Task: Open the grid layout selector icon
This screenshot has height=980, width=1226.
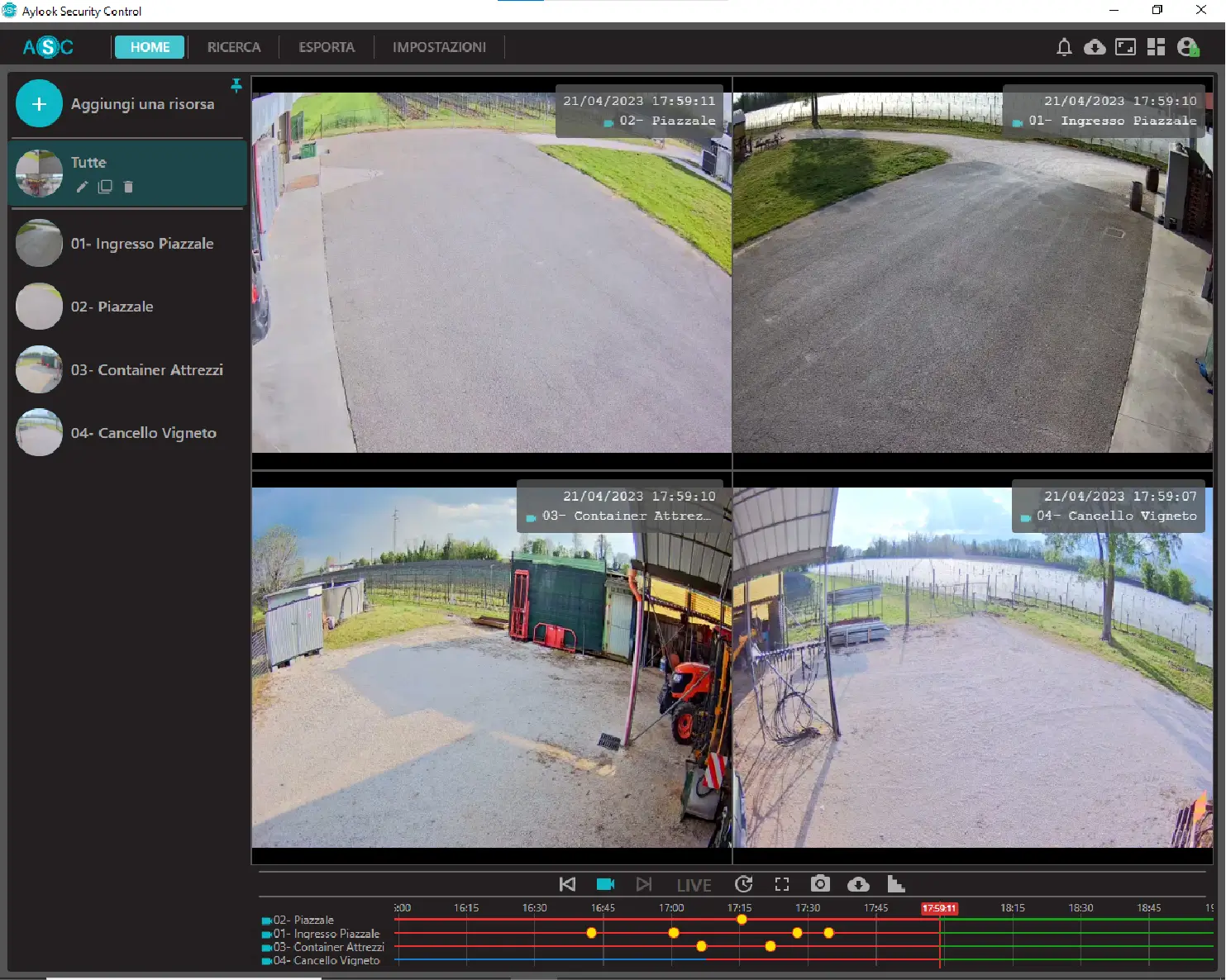Action: 1156,47
